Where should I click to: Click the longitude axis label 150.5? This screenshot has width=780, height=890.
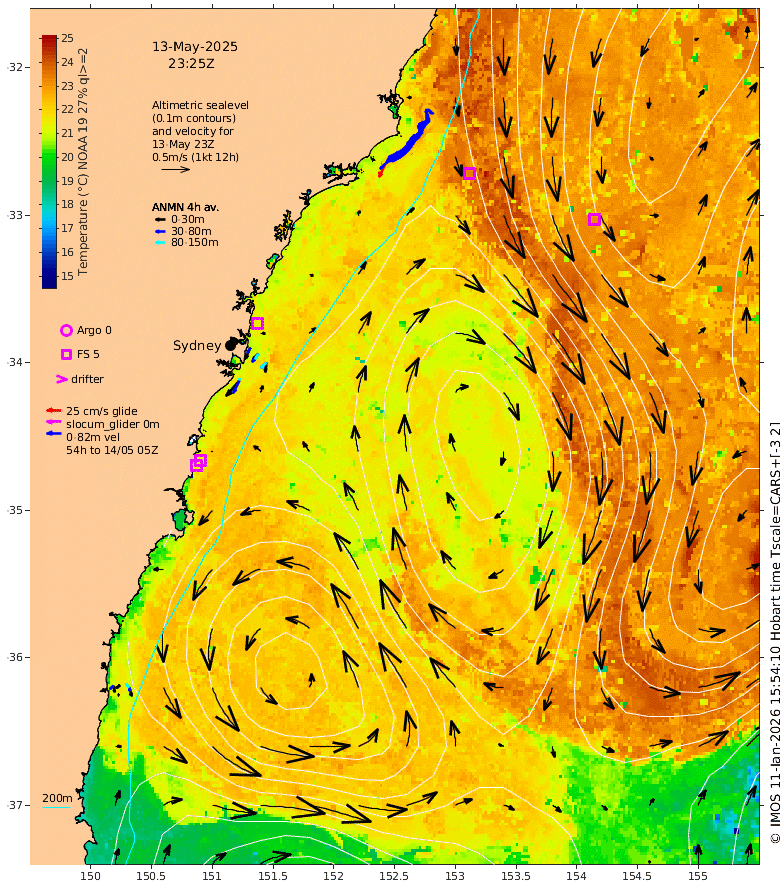(151, 876)
